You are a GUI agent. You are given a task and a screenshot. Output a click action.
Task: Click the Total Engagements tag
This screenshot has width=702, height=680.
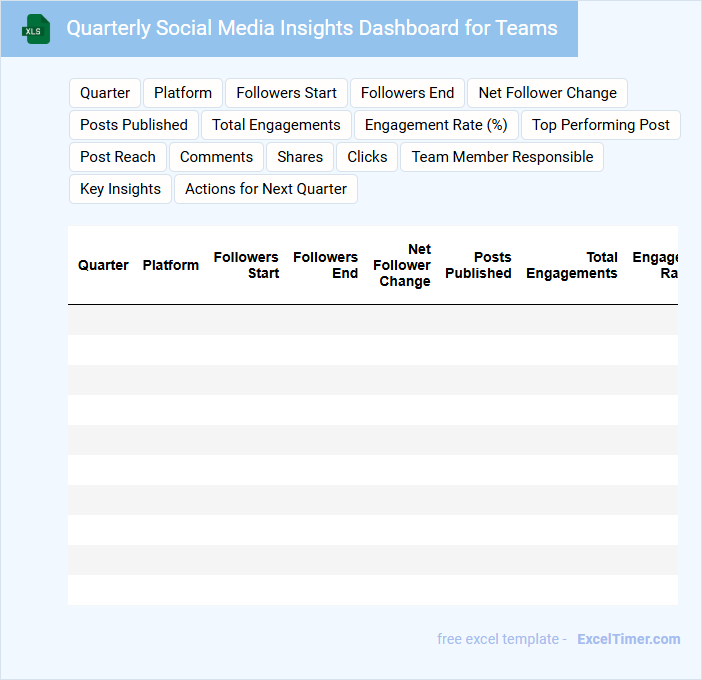276,125
